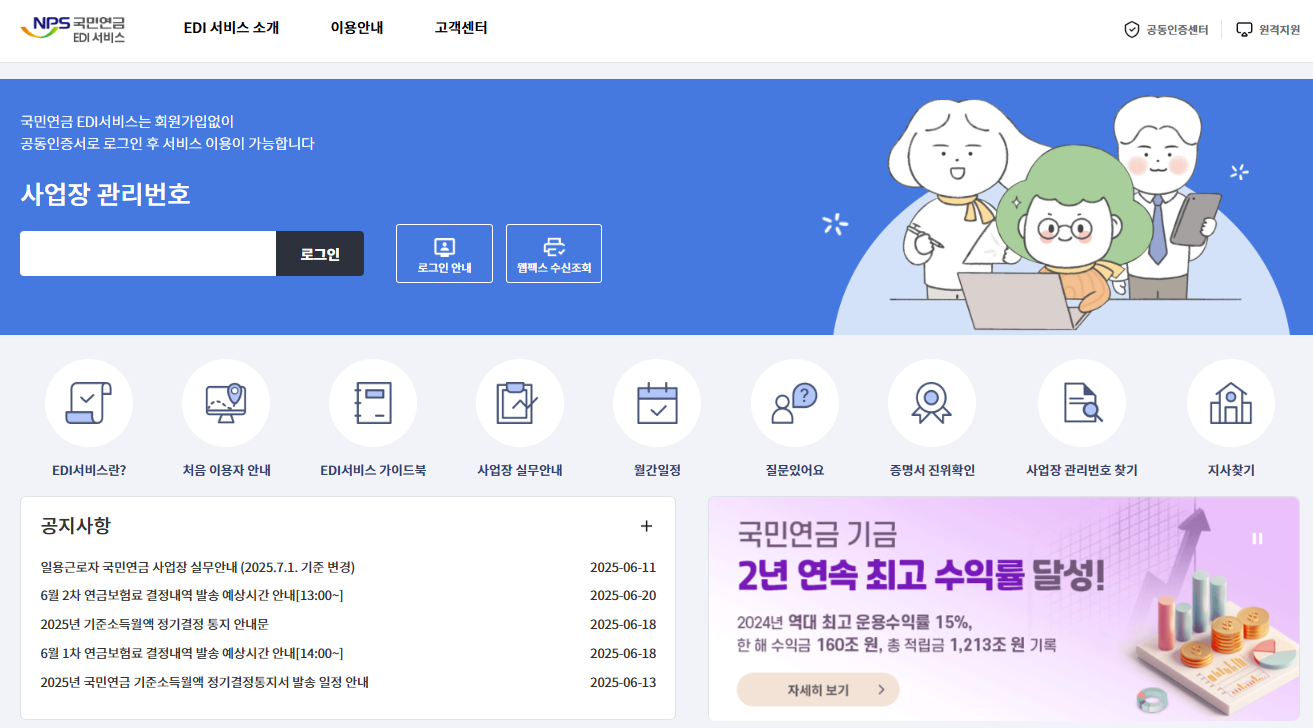The height and width of the screenshot is (728, 1313).
Task: Open the EDI서비스 가이드북 notebook icon
Action: click(373, 403)
